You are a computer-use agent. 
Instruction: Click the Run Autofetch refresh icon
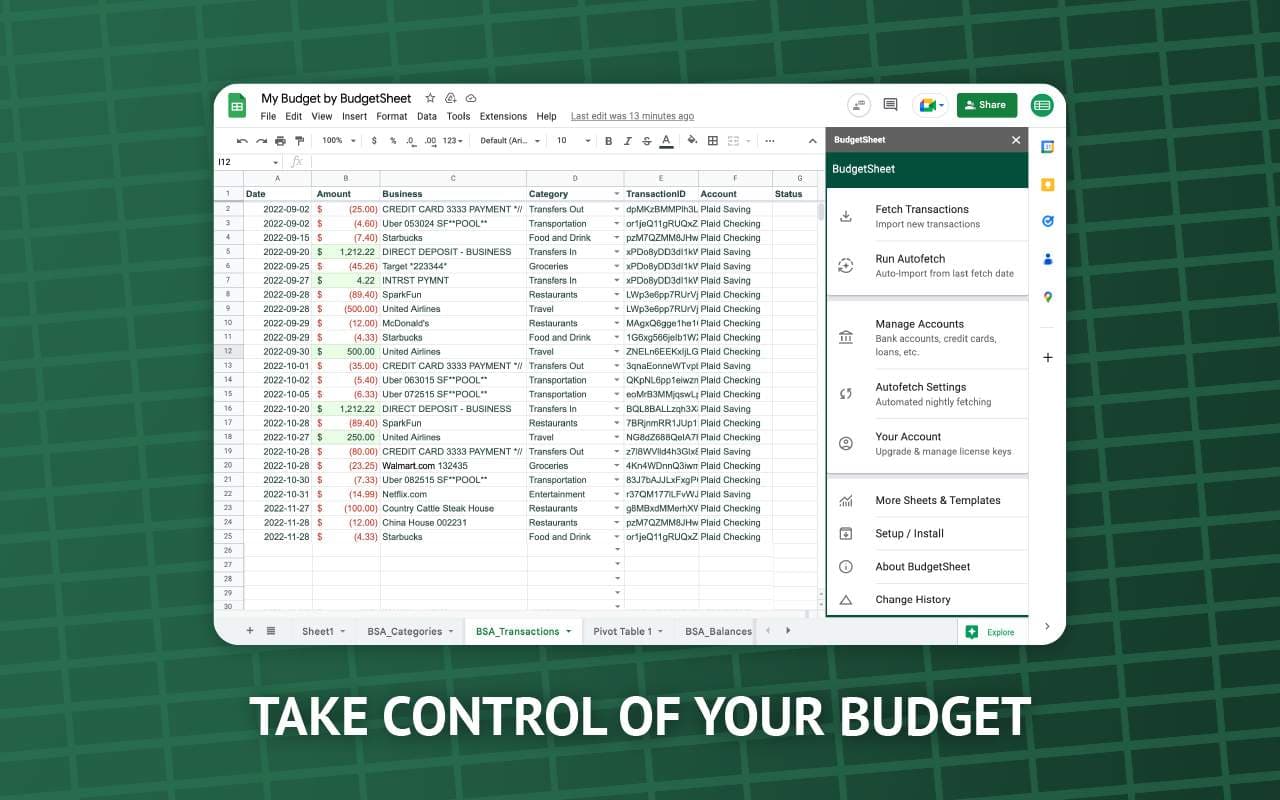[x=847, y=266]
